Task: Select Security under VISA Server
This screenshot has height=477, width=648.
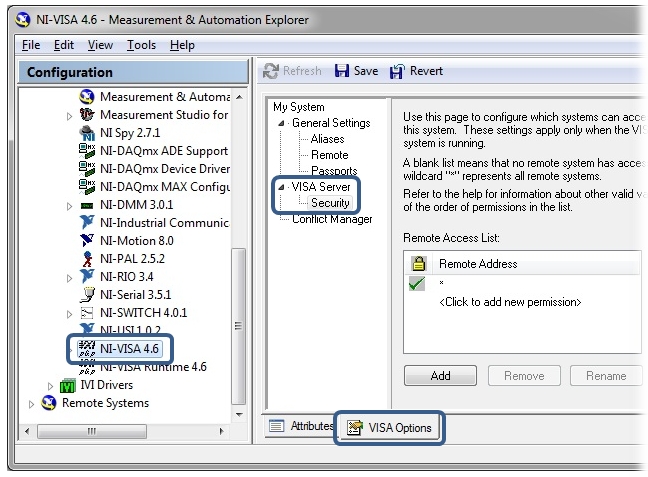Action: click(330, 203)
